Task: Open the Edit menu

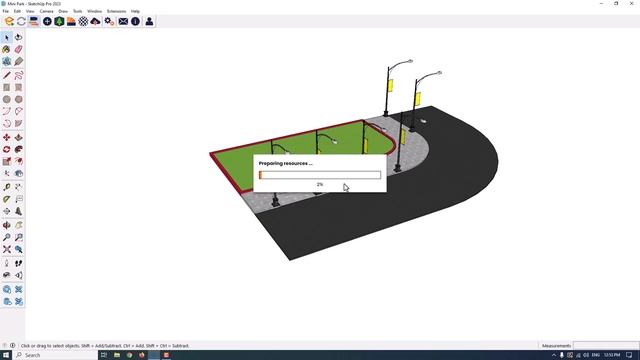Action: (17, 11)
